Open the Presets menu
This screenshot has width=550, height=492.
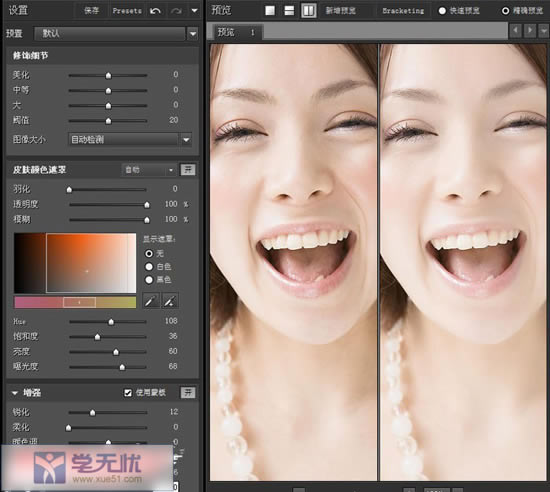click(127, 11)
